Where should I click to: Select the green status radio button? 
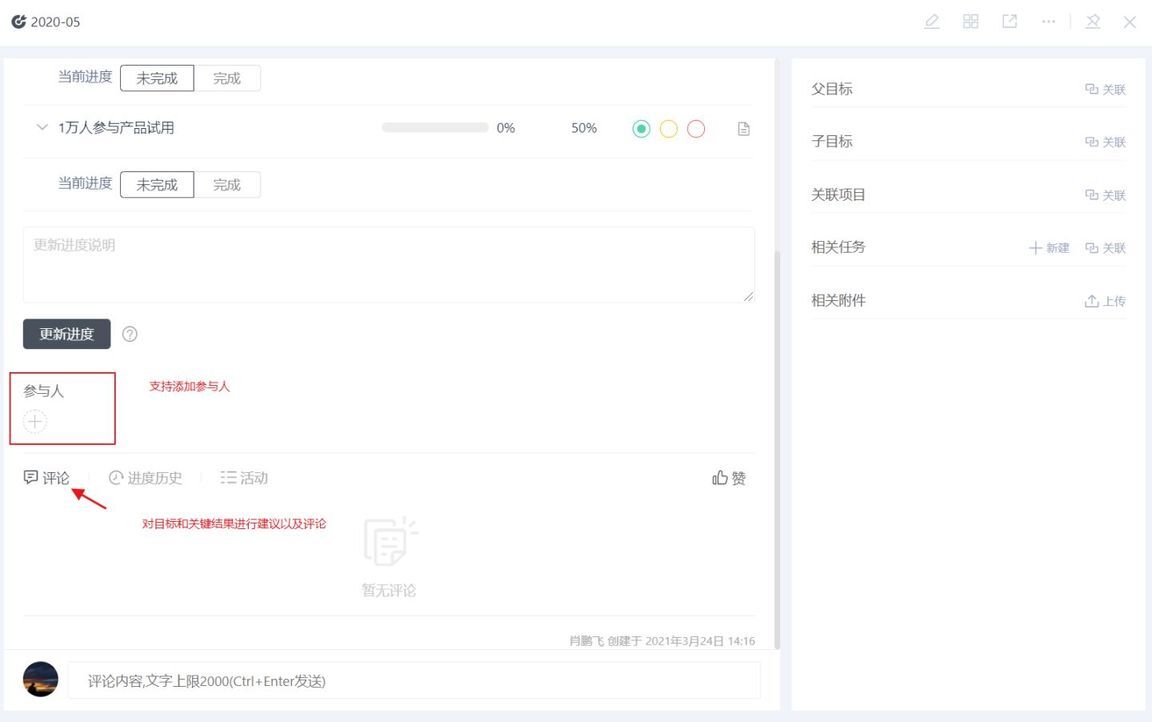tap(641, 129)
